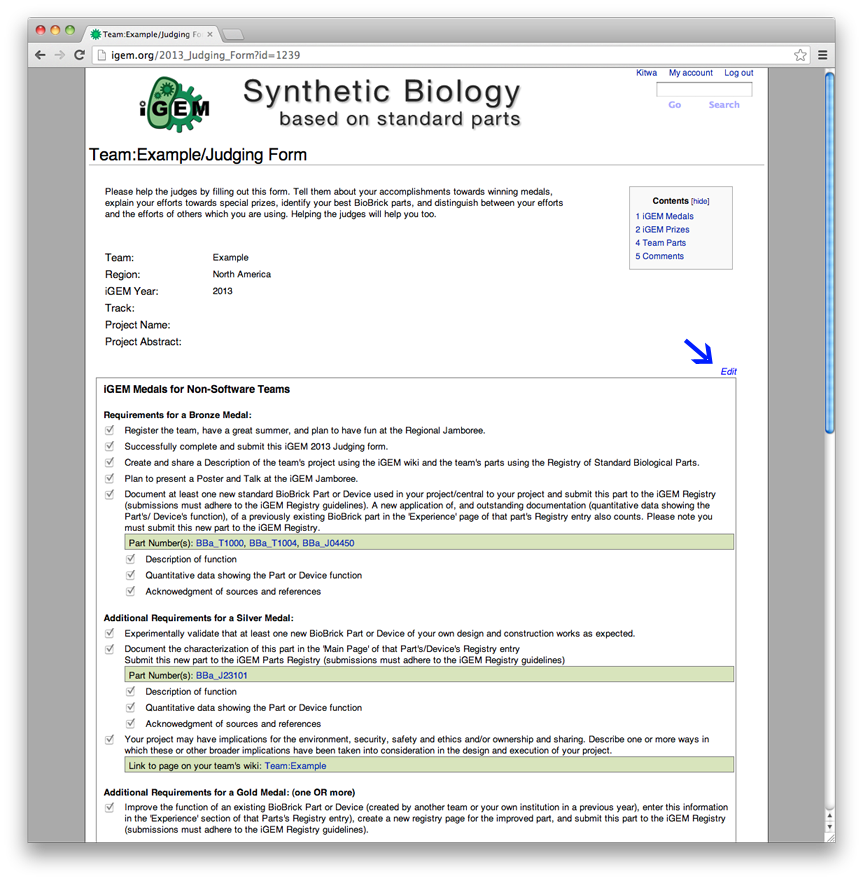The height and width of the screenshot is (881, 863).
Task: Reload the page with refresh icon
Action: click(x=79, y=55)
